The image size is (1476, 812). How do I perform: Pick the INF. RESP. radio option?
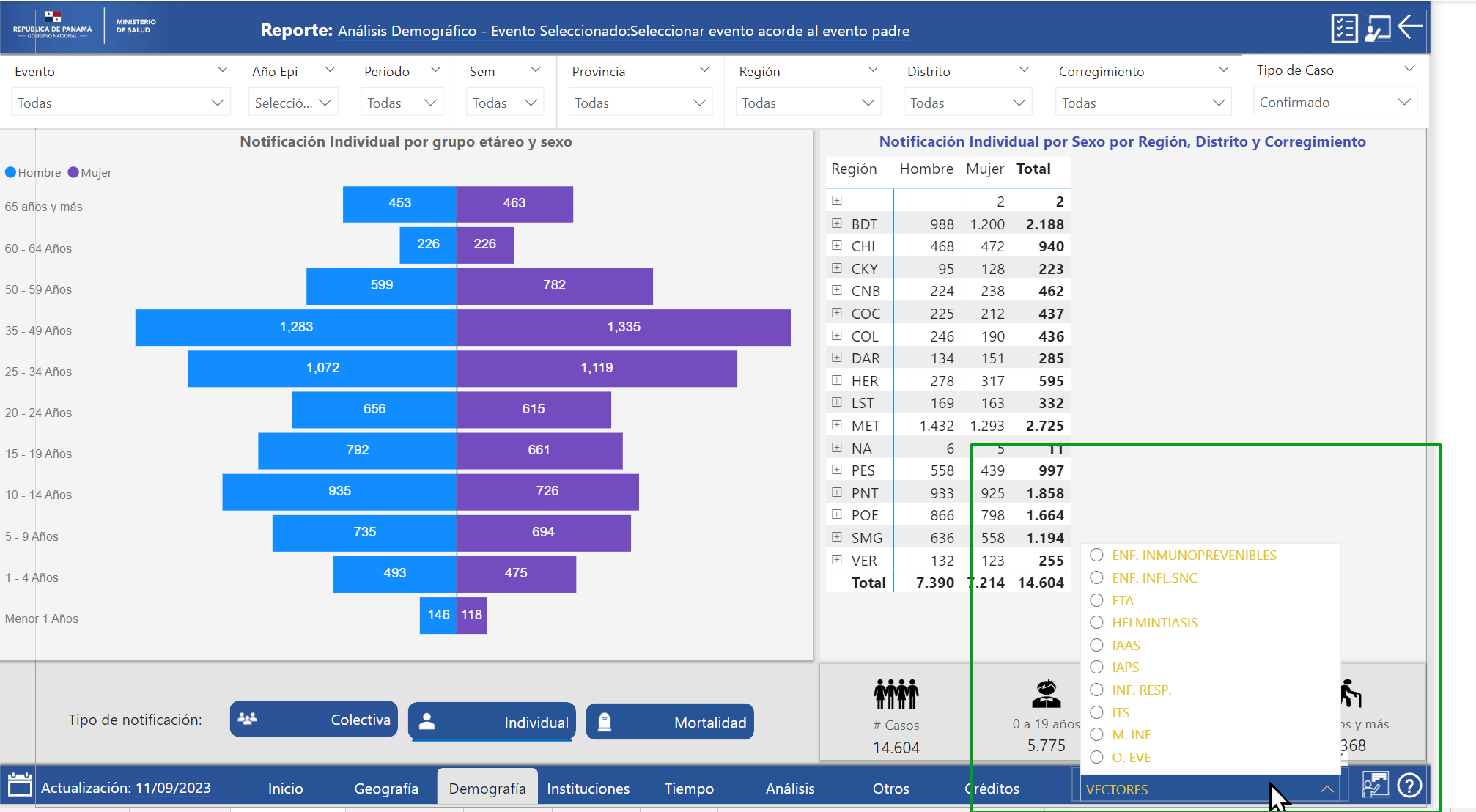pyautogui.click(x=1096, y=690)
